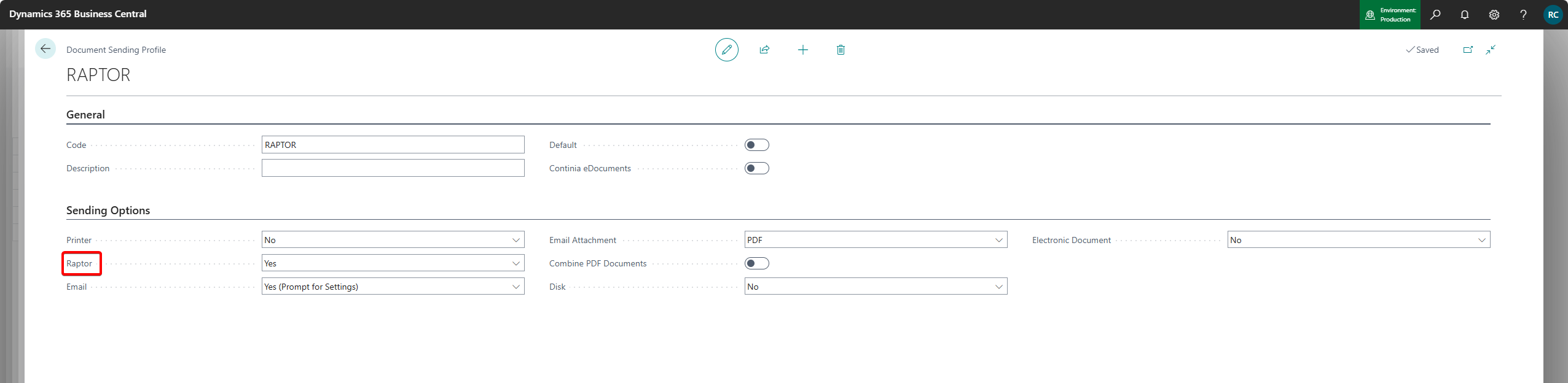This screenshot has width=1568, height=383.
Task: Open the share icon menu
Action: [x=764, y=50]
